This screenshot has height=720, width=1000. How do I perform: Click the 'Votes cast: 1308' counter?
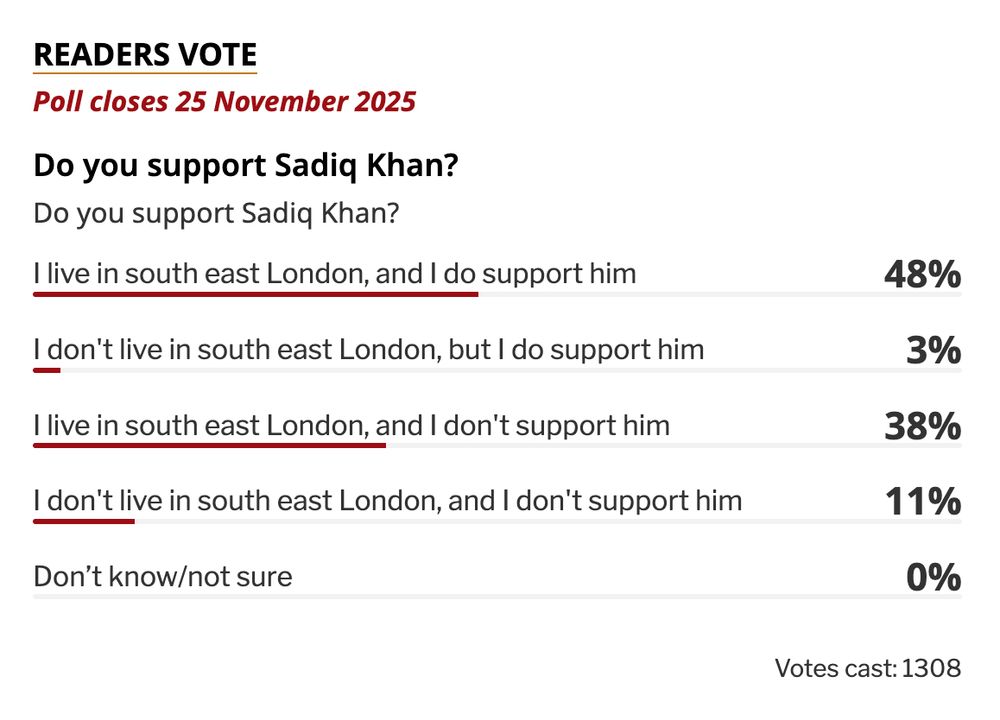click(868, 668)
